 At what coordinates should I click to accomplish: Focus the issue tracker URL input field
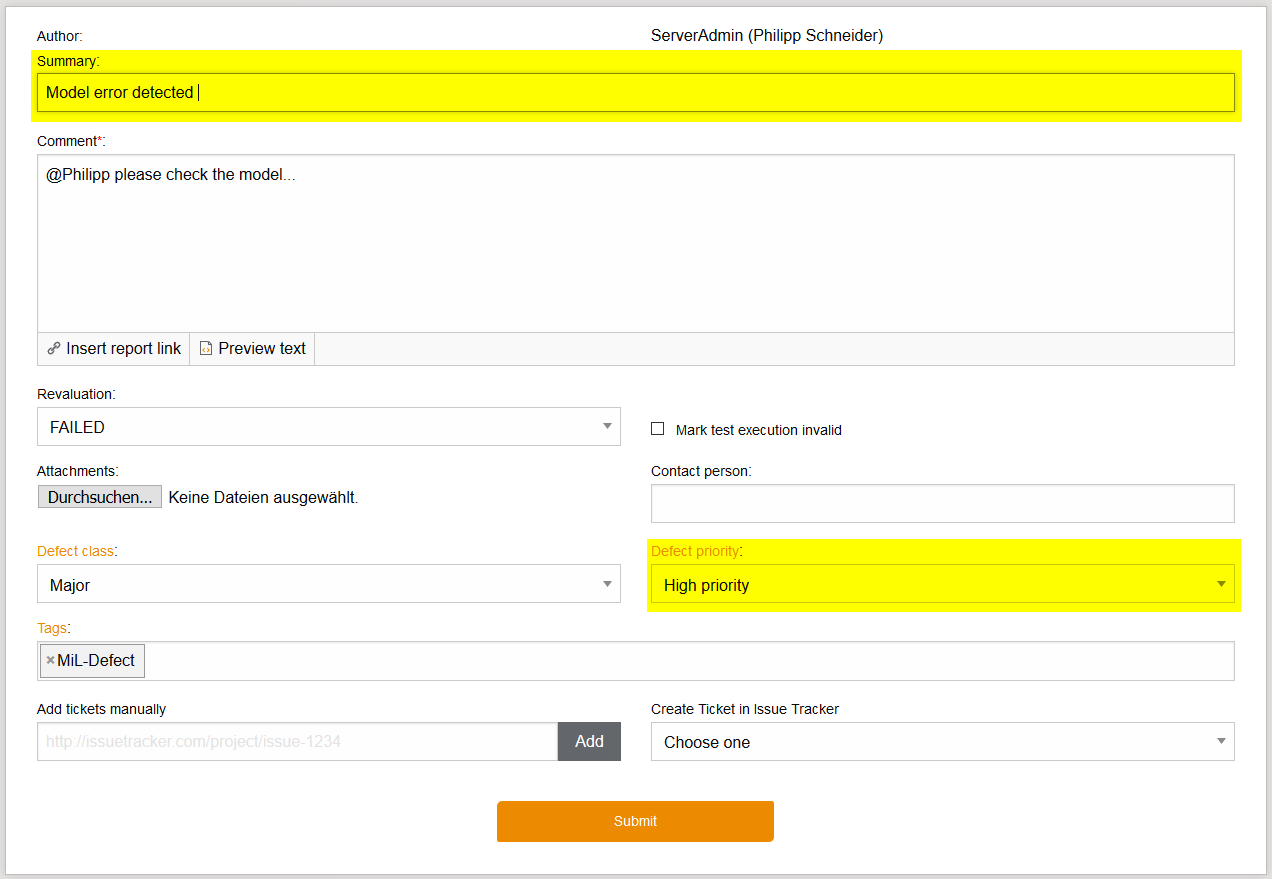297,742
